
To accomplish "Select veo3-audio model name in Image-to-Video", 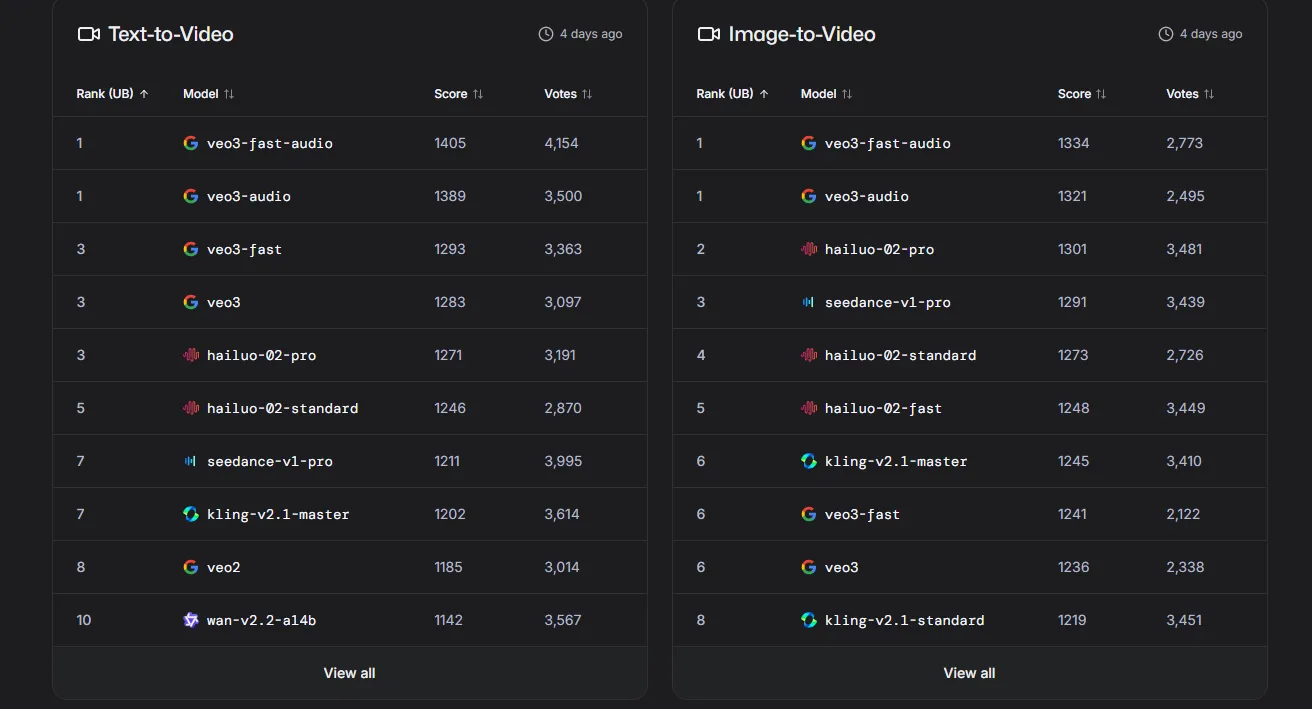I will point(867,196).
